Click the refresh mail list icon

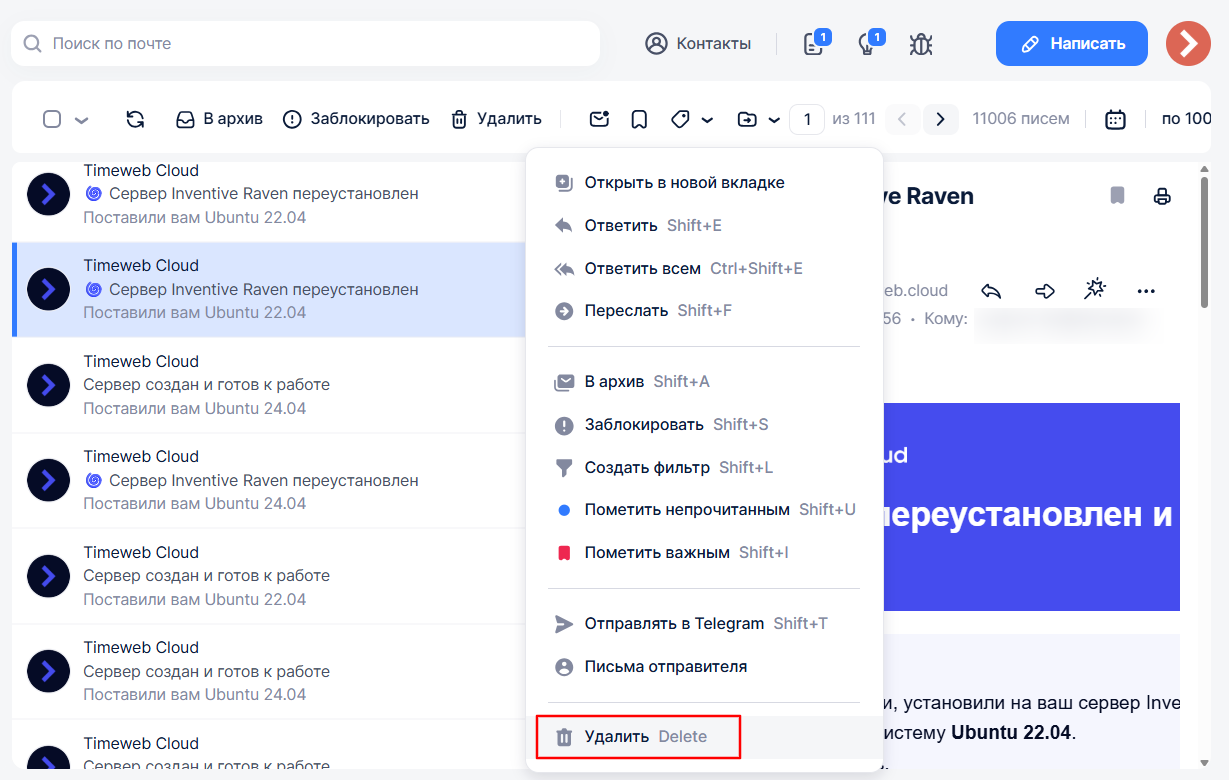(135, 119)
